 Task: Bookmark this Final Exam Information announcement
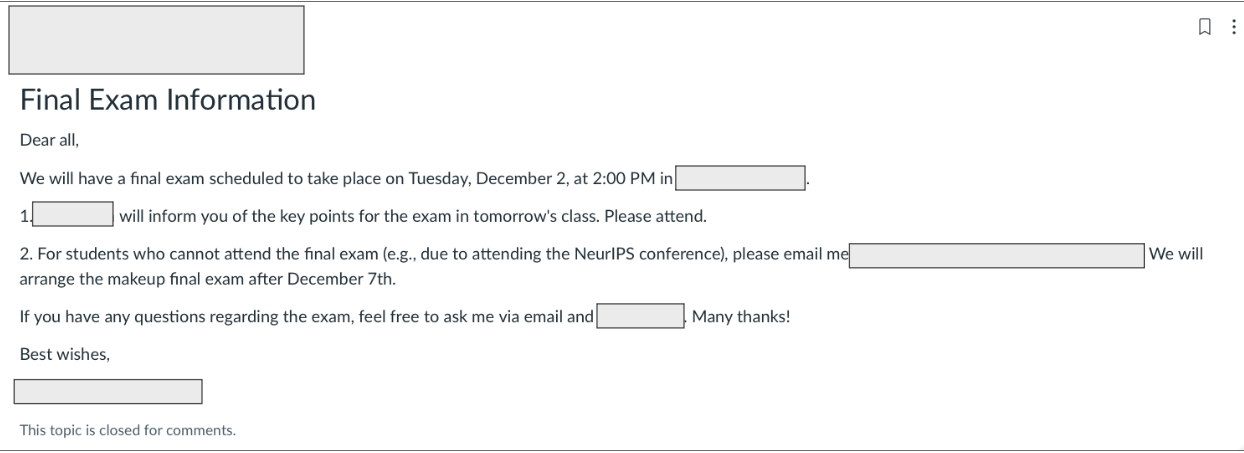(x=1205, y=27)
